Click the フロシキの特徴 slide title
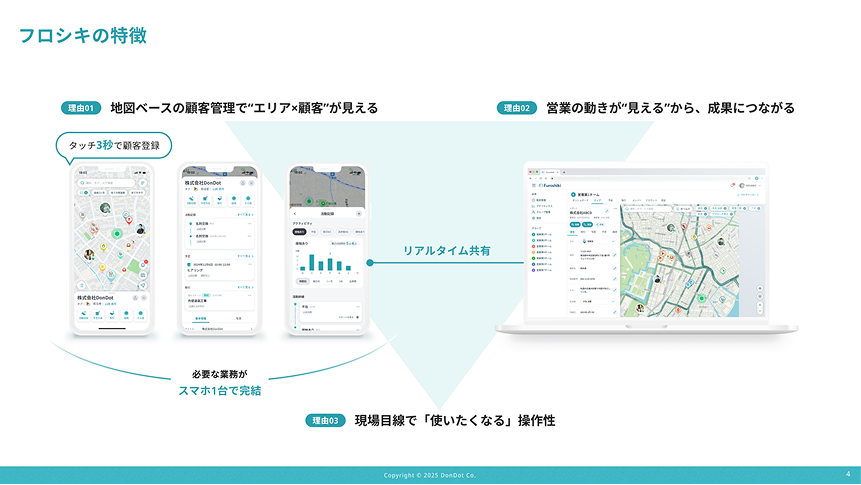The image size is (861, 485). 83,36
